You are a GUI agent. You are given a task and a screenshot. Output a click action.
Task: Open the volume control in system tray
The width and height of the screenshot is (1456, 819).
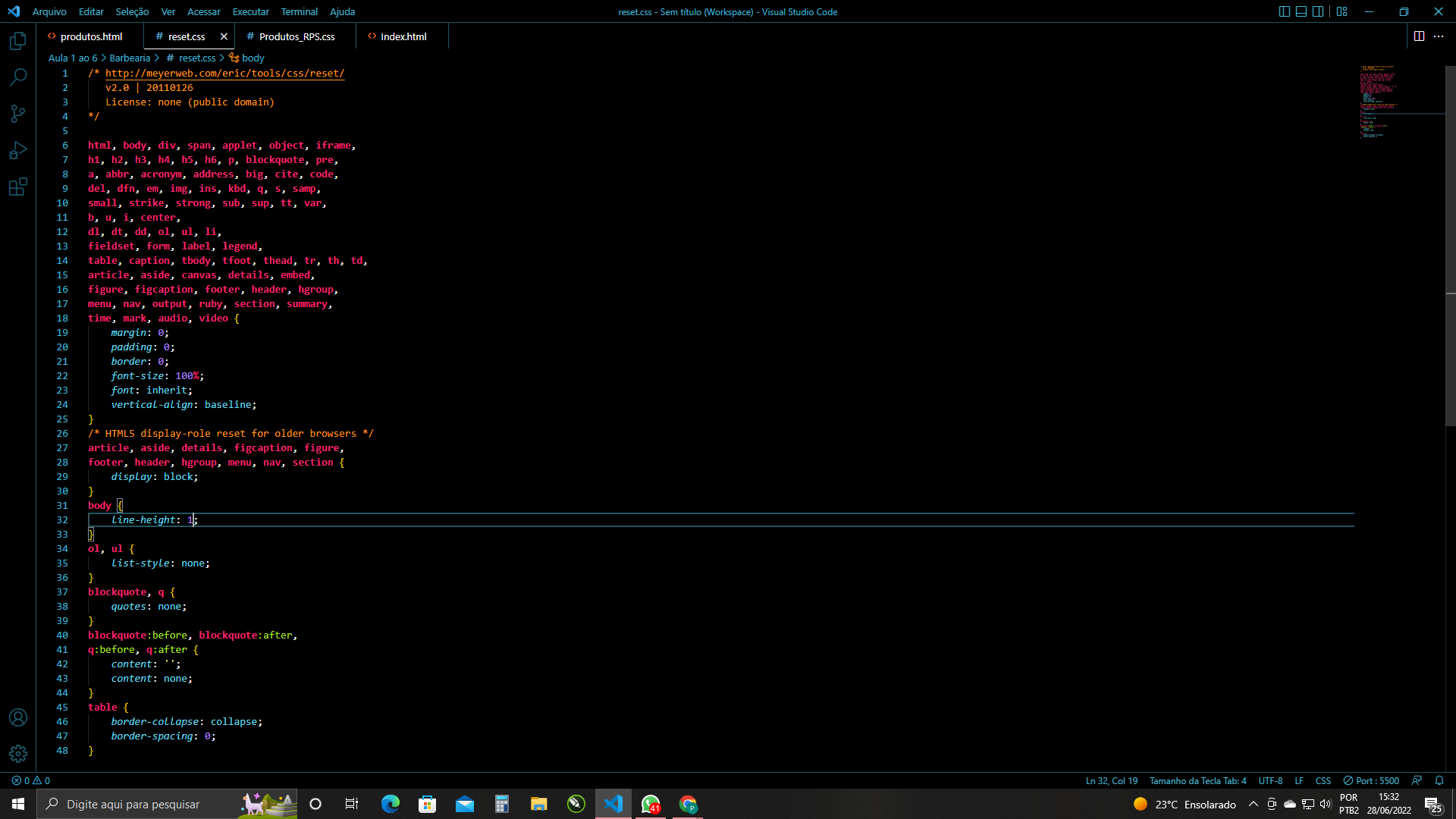(x=1326, y=804)
